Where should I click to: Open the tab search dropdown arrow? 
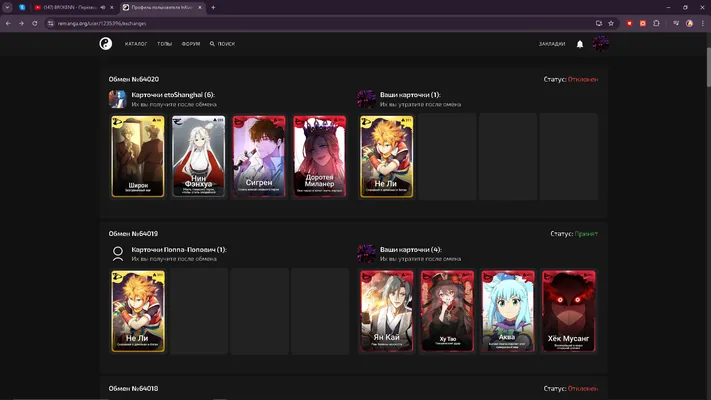coord(7,7)
